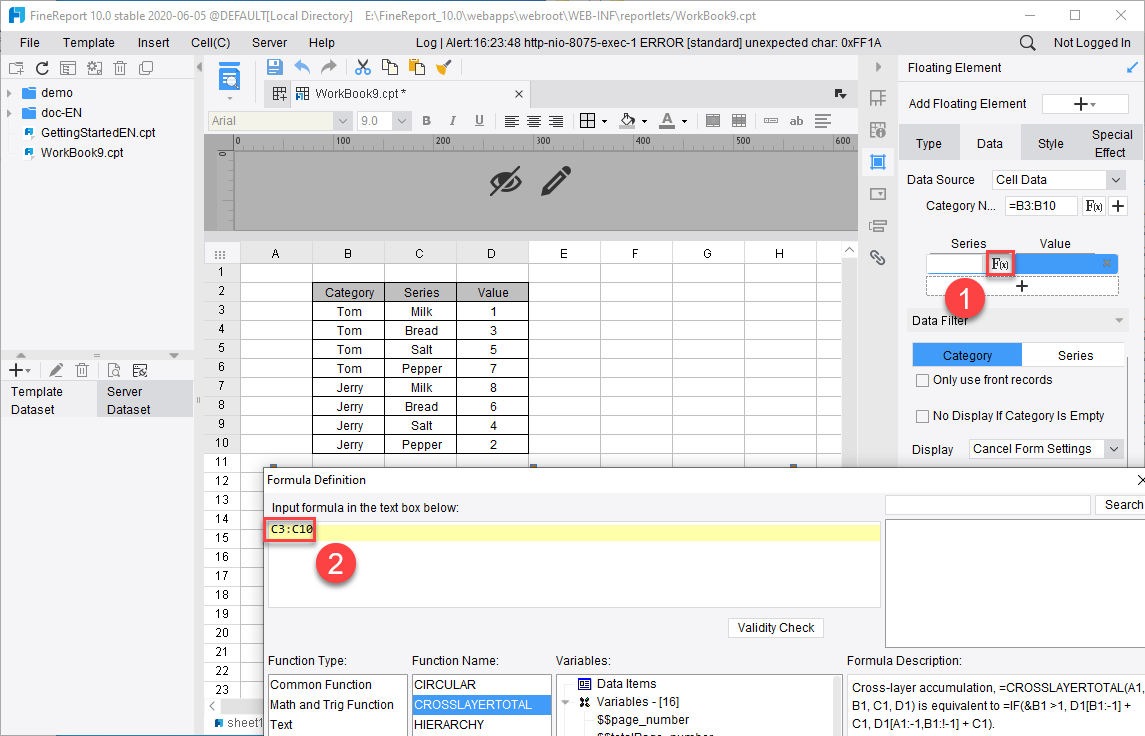Viewport: 1145px width, 736px height.
Task: Toggle Underline formatting
Action: (x=479, y=121)
